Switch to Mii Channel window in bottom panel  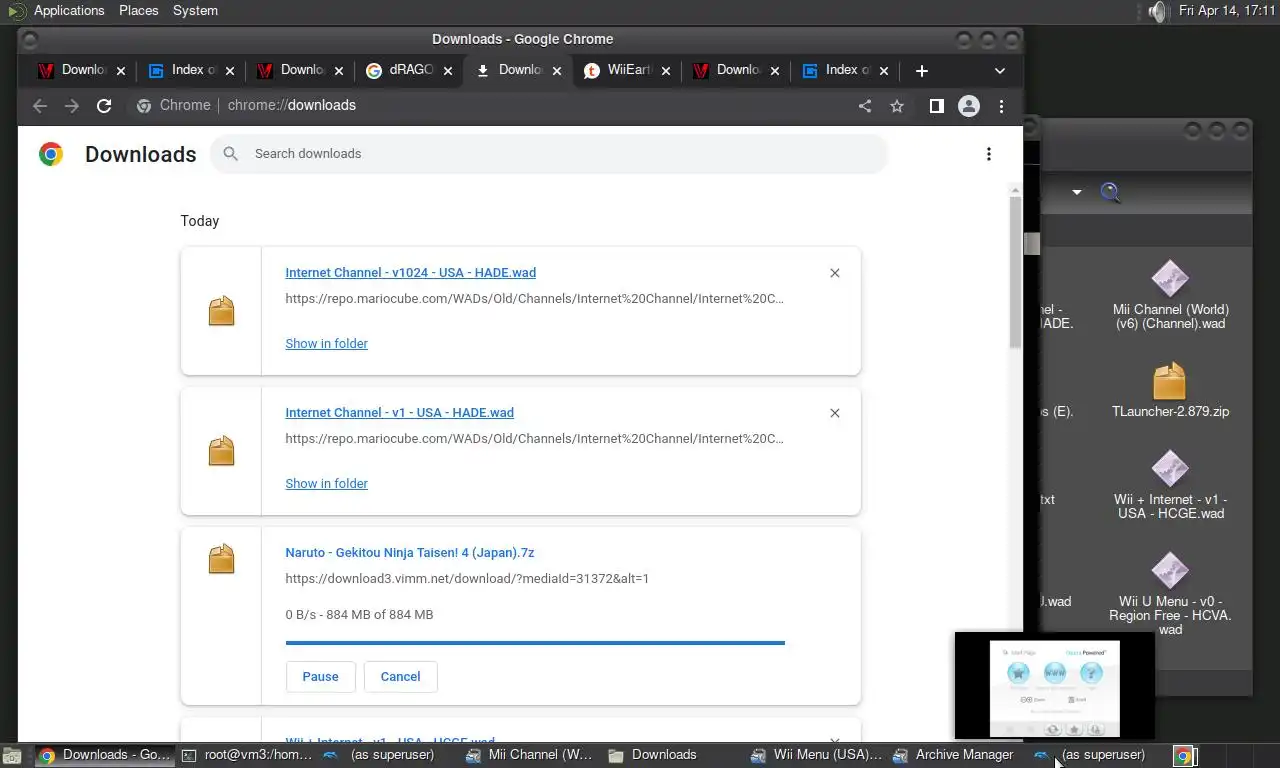[x=529, y=755]
